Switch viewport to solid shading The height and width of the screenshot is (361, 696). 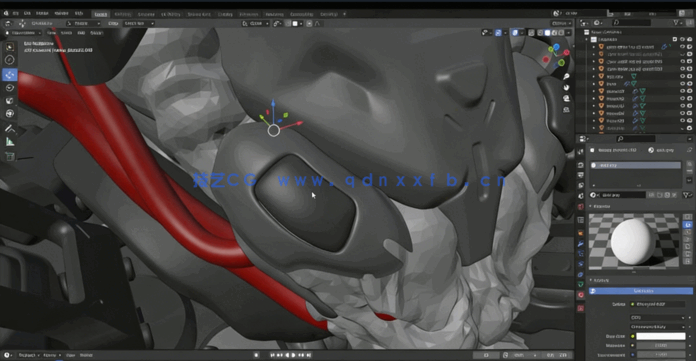547,33
